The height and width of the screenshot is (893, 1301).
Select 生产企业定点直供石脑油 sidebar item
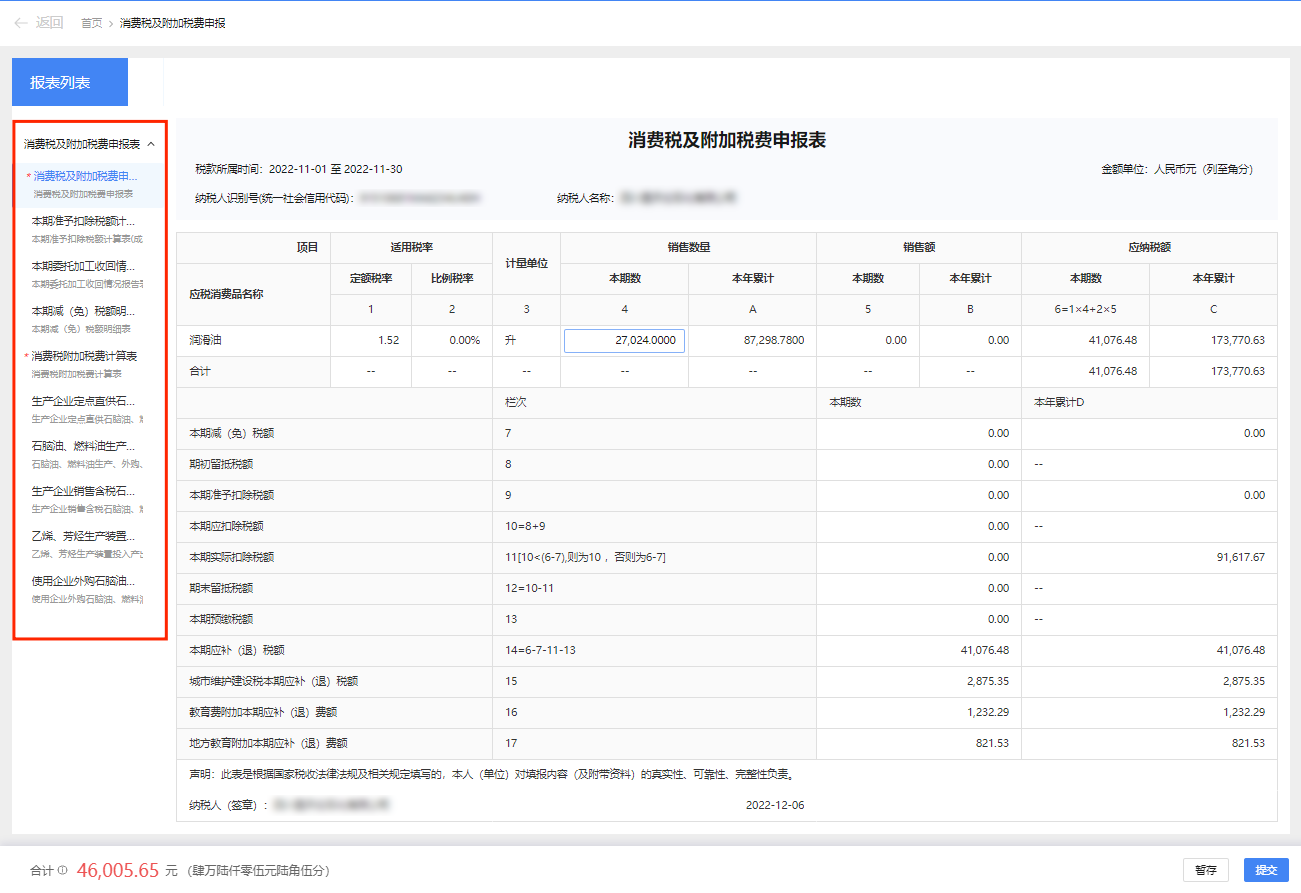[84, 401]
